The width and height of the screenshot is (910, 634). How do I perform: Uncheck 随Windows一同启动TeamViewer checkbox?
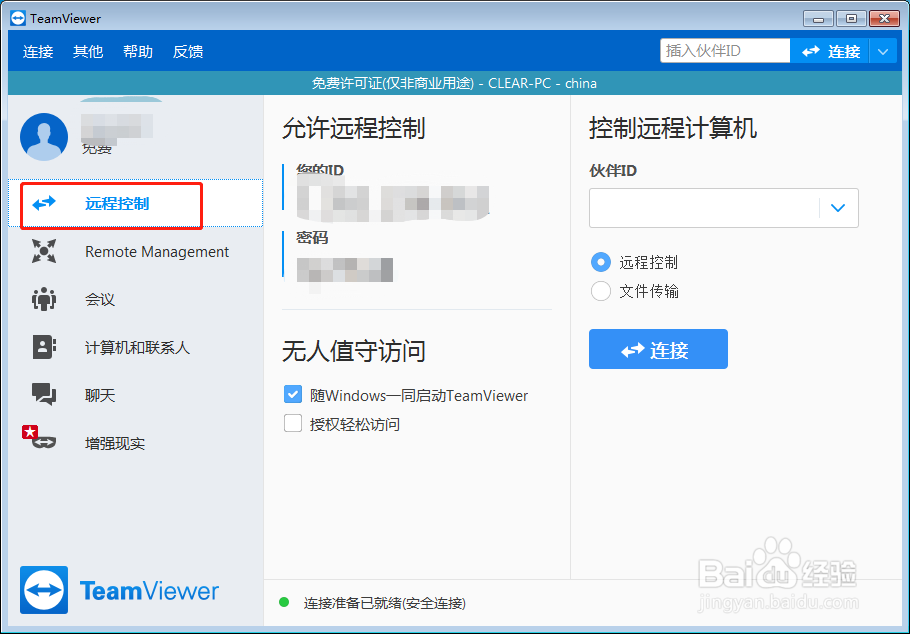[x=293, y=394]
